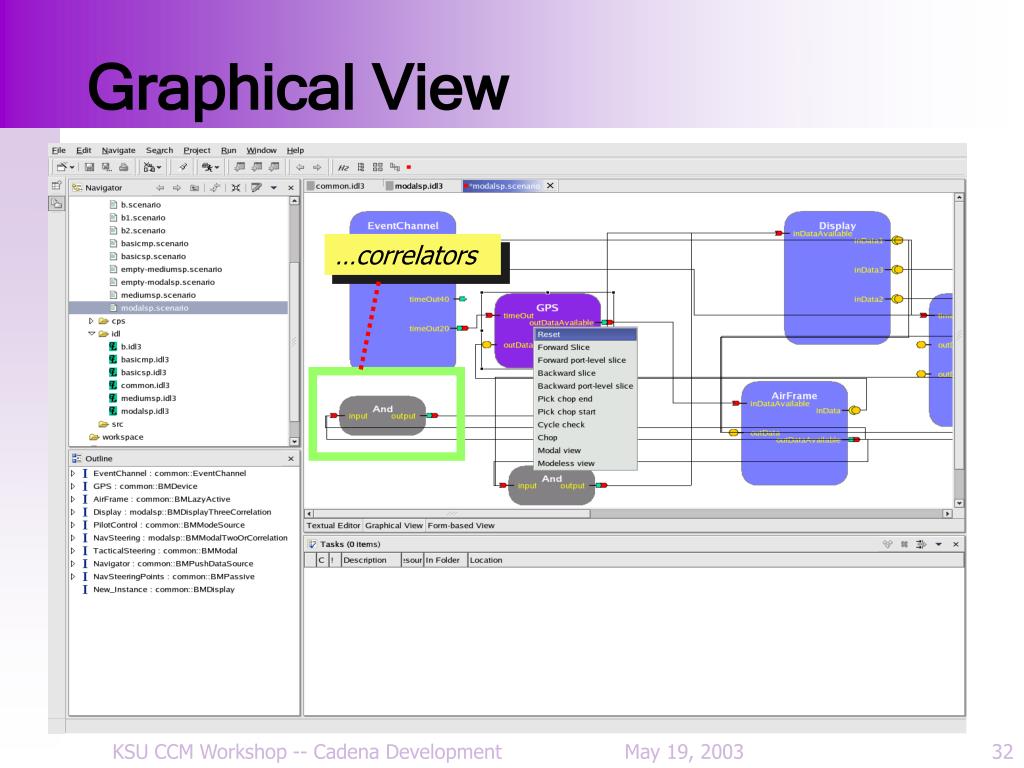Viewport: 1024px width, 768px height.
Task: Click the Print toolbar icon
Action: point(123,167)
